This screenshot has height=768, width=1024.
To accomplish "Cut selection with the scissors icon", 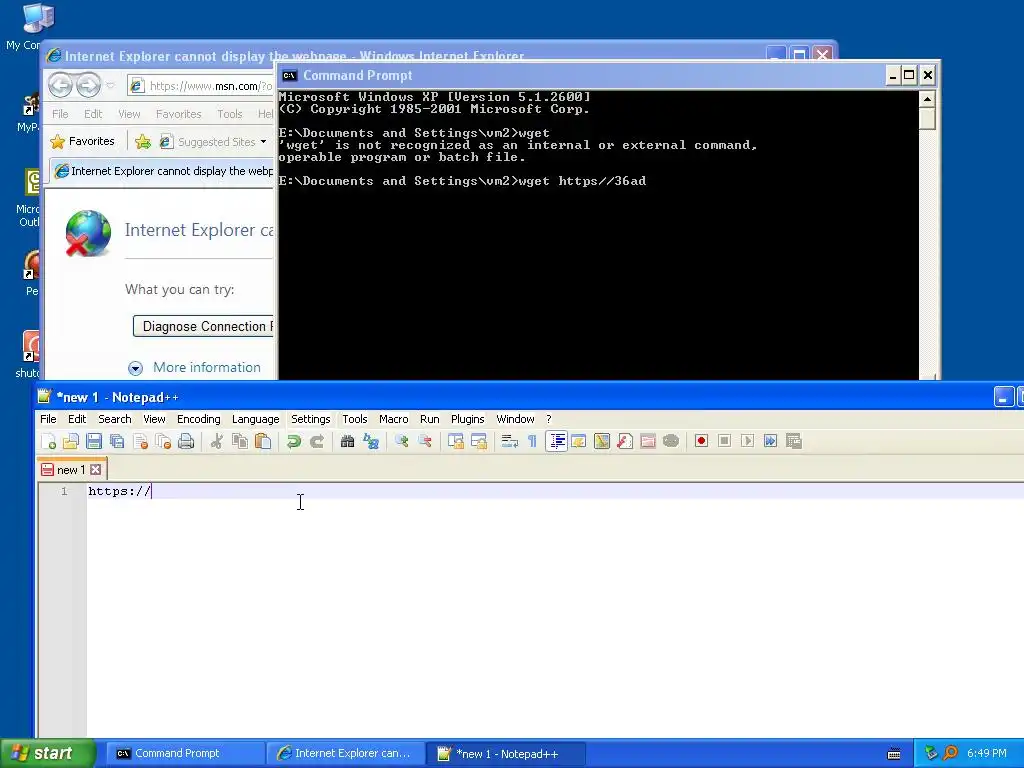I will pos(217,441).
